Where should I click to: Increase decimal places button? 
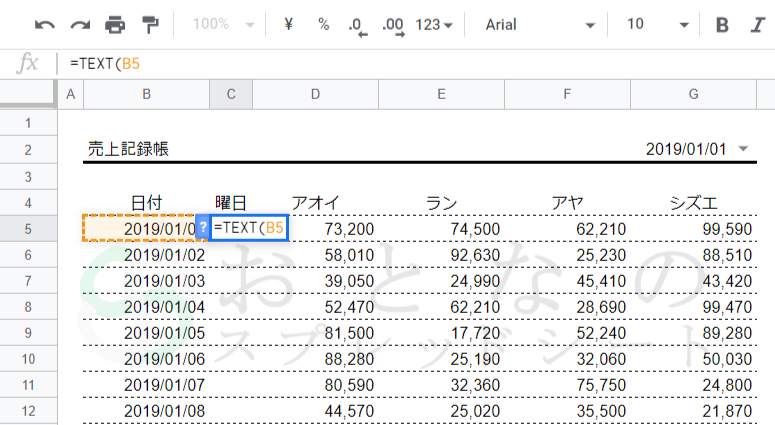[x=394, y=26]
